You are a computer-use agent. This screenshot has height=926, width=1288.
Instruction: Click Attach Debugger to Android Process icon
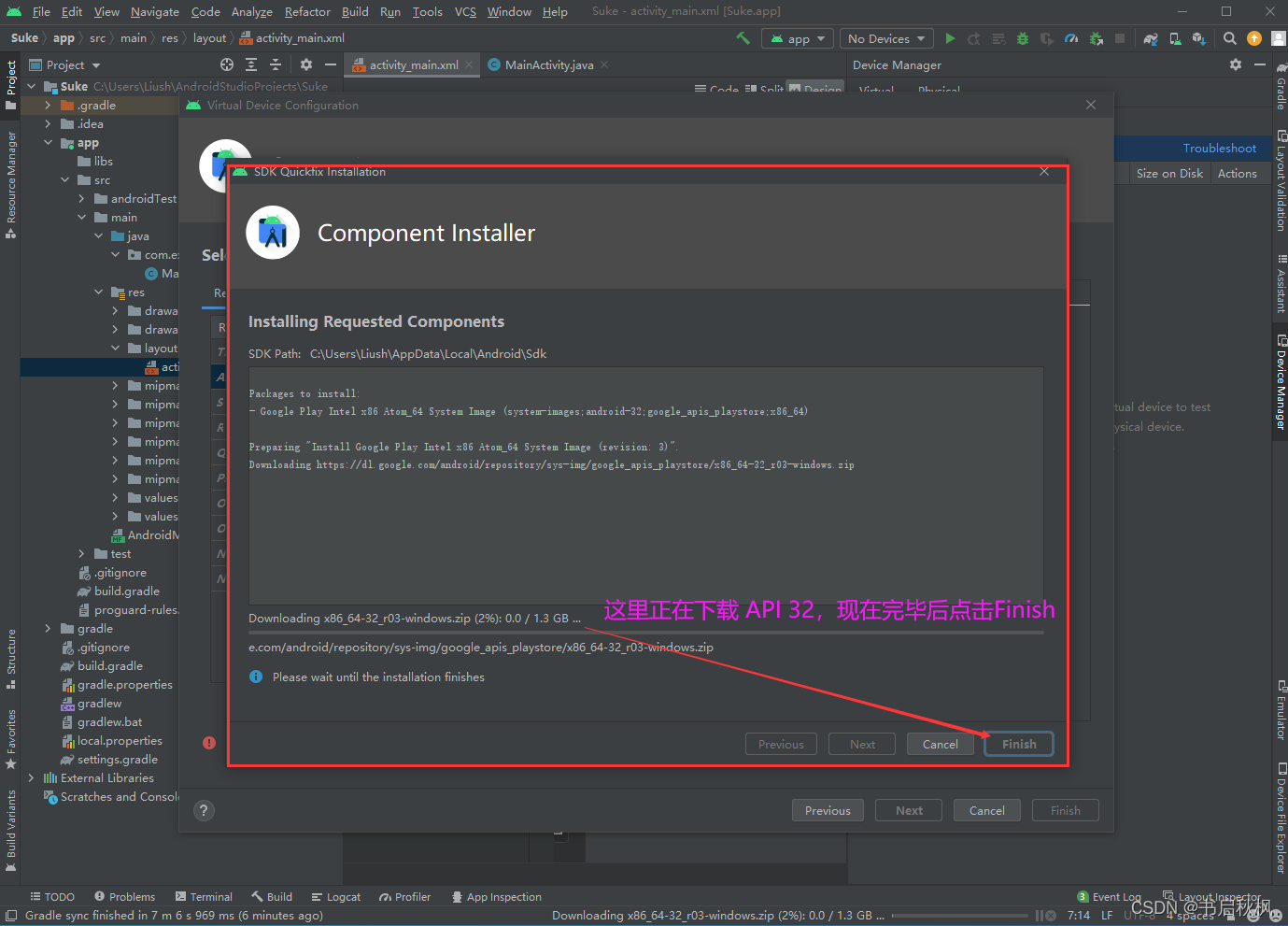(1096, 38)
